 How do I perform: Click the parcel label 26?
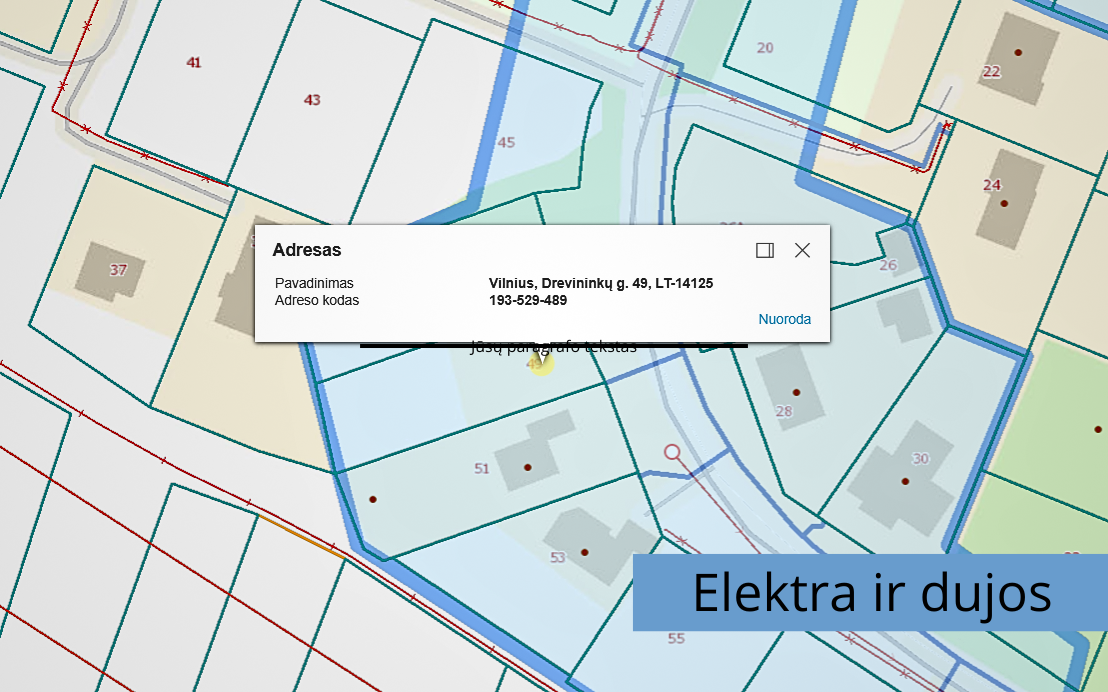point(888,265)
